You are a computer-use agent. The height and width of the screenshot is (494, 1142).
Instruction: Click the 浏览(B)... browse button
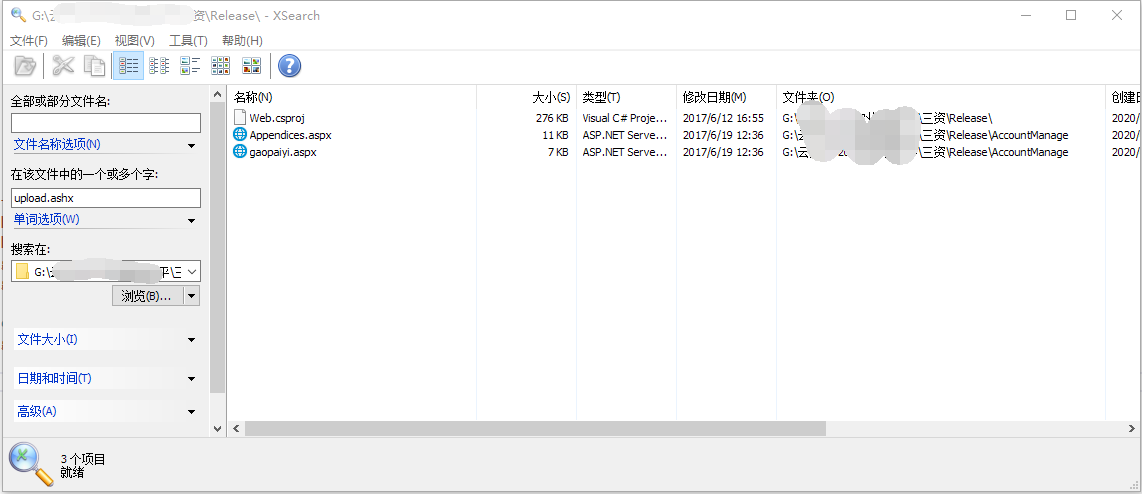(x=147, y=296)
